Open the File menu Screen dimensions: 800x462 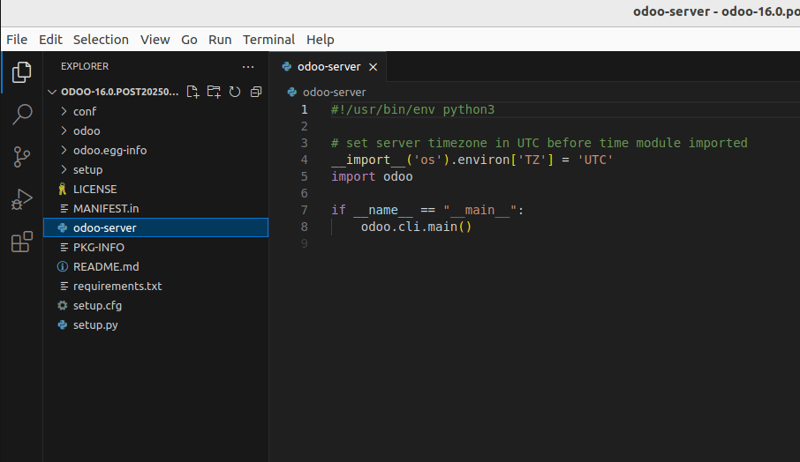17,39
